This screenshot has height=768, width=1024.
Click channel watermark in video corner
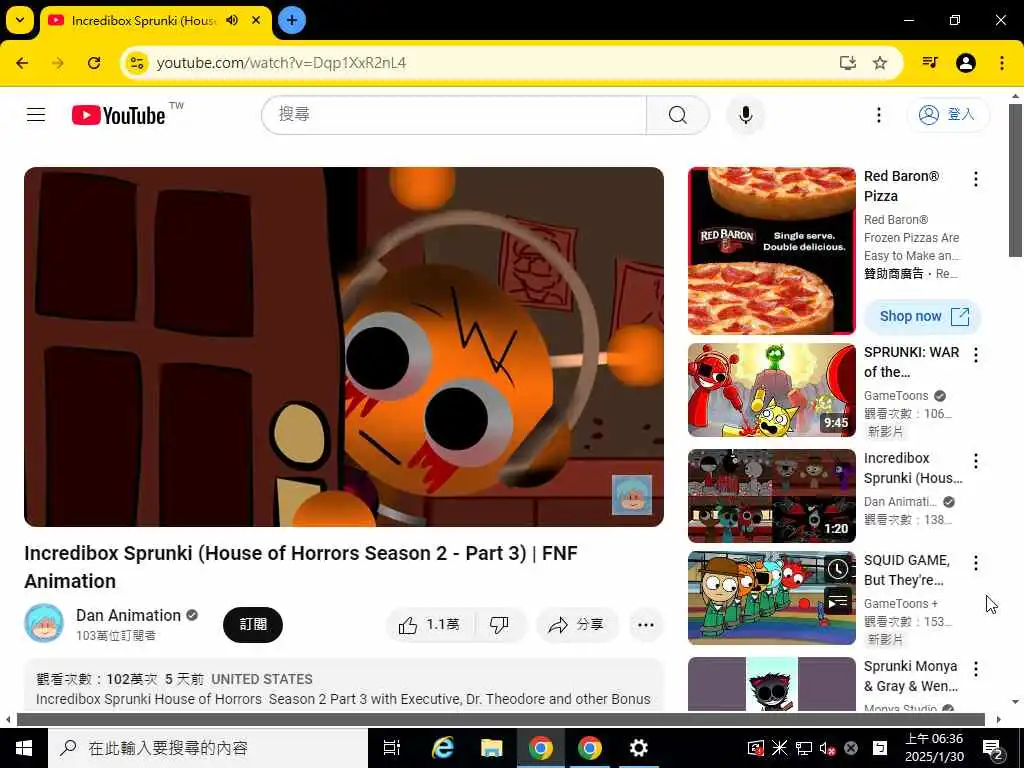pyautogui.click(x=632, y=494)
